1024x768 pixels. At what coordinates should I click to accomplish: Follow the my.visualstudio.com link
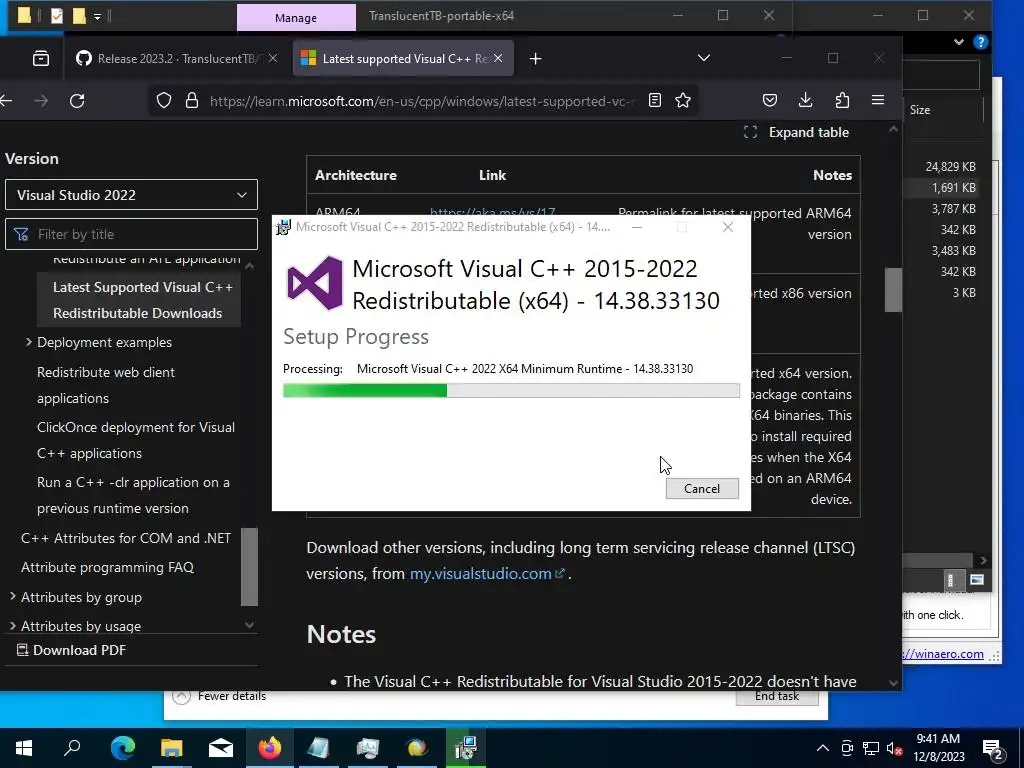click(x=487, y=574)
